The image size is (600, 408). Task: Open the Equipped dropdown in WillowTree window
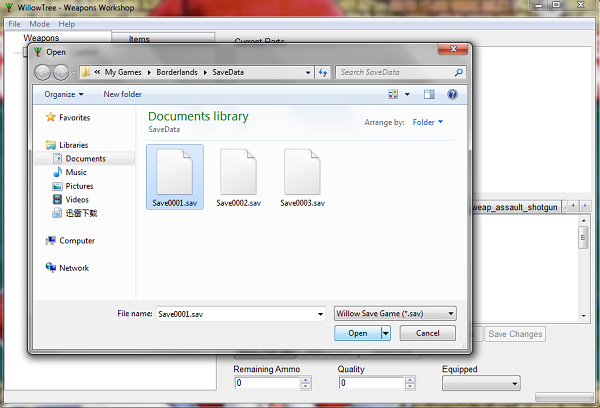click(x=481, y=383)
